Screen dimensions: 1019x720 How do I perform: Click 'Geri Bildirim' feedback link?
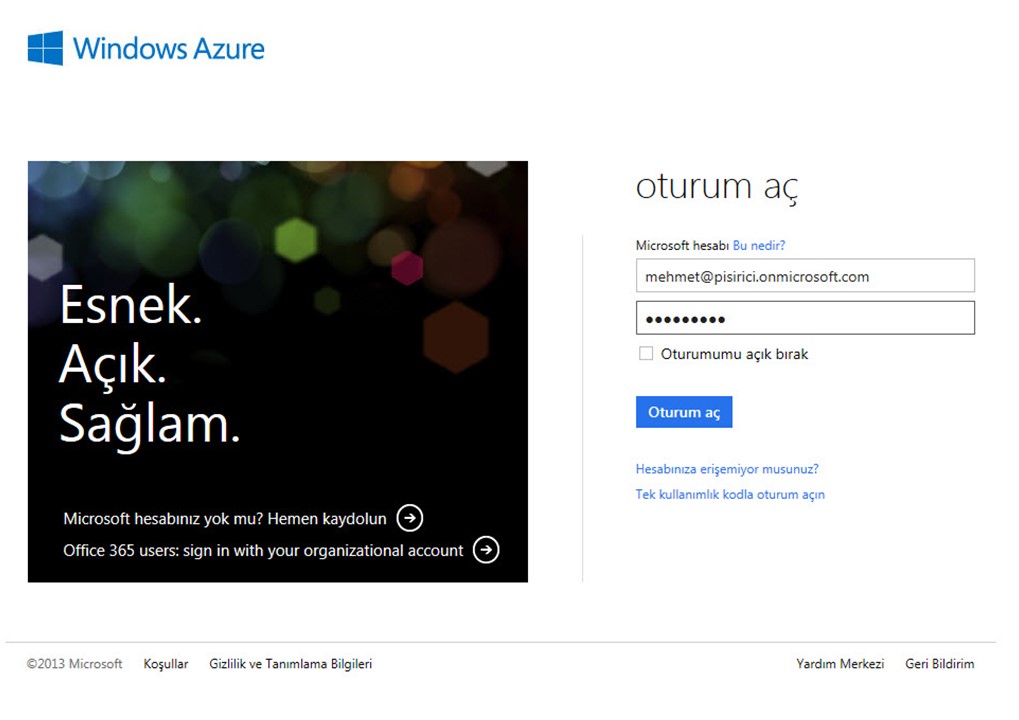pos(939,664)
